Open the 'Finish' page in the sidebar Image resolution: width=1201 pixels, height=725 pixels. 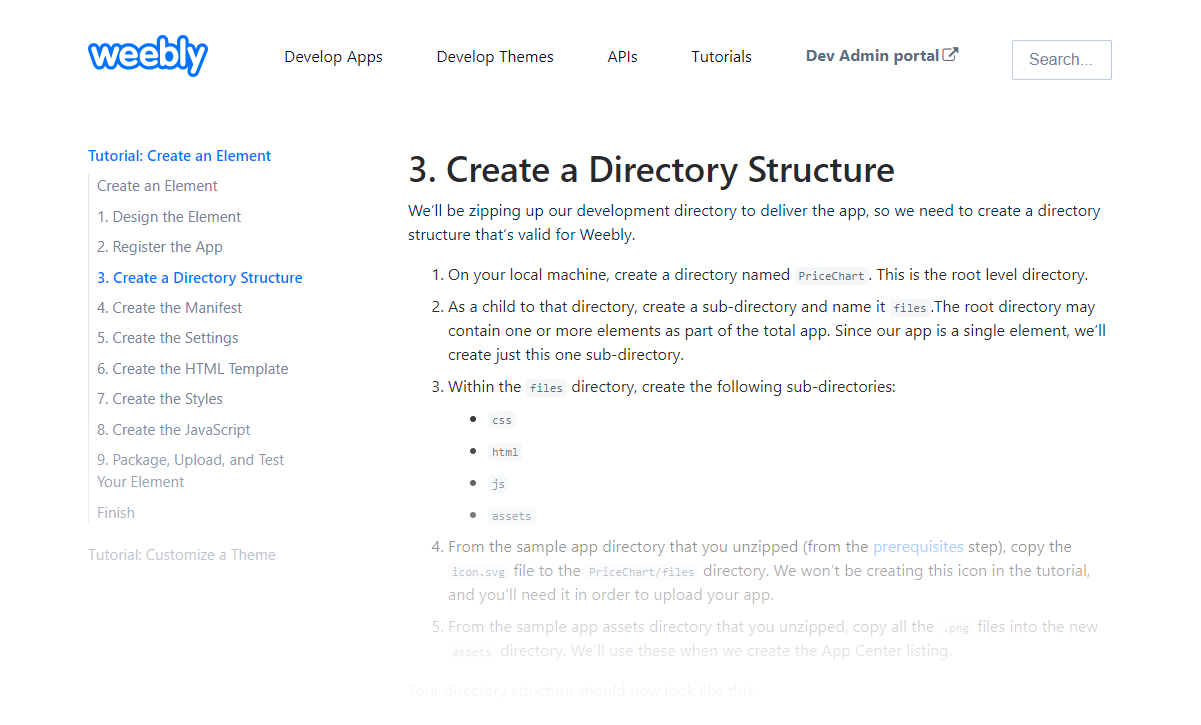pos(115,512)
